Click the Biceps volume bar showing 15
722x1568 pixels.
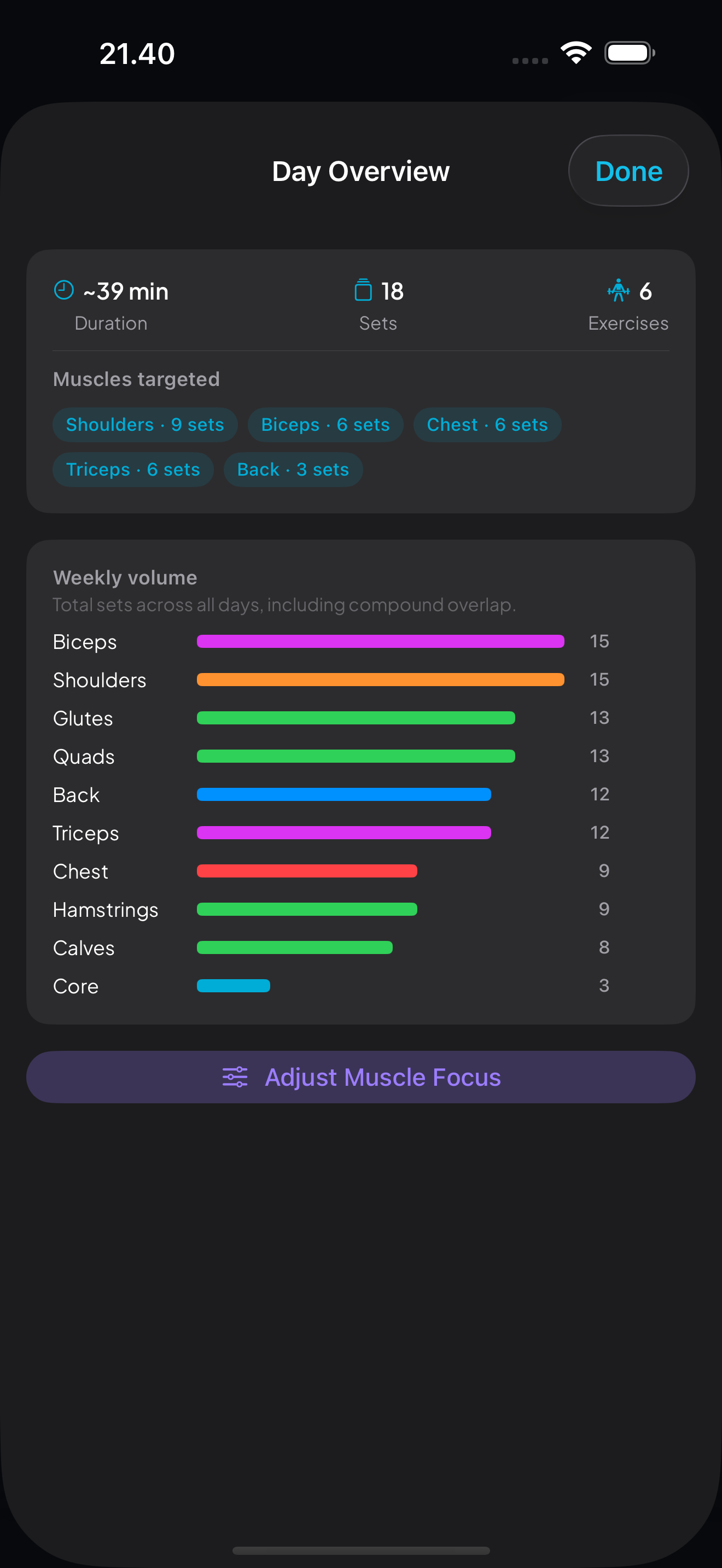pyautogui.click(x=381, y=641)
